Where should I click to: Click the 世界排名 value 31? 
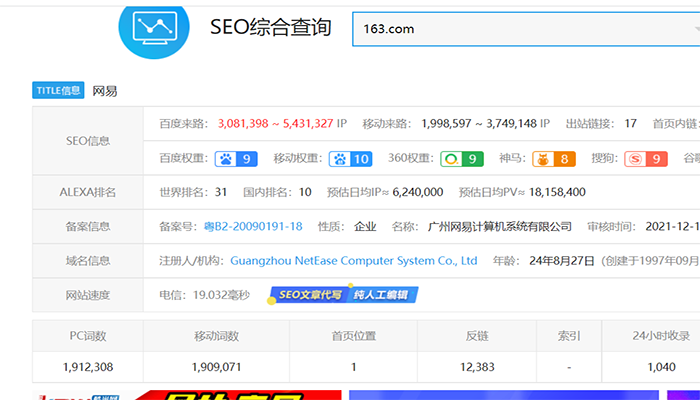(221, 192)
